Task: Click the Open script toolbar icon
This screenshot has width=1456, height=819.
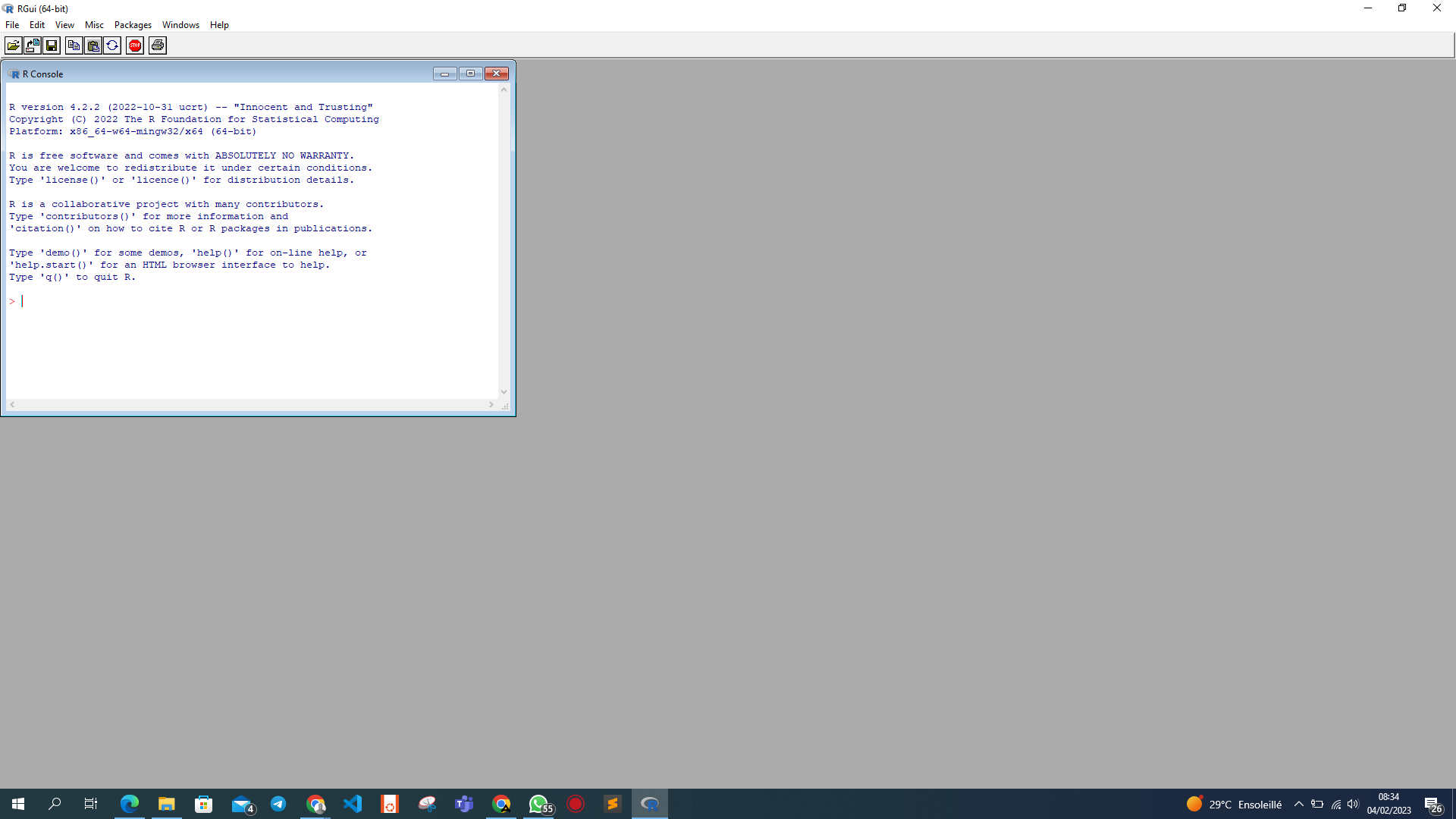Action: tap(14, 45)
